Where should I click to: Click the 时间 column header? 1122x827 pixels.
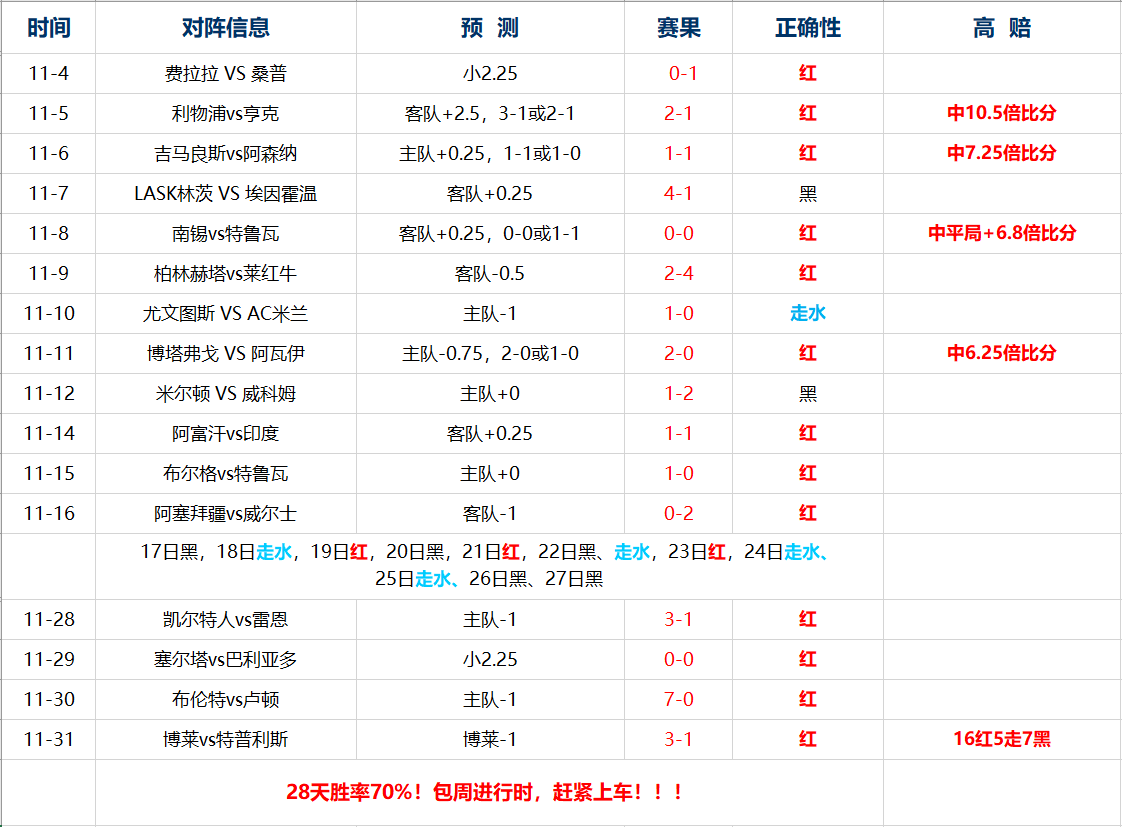(x=49, y=28)
